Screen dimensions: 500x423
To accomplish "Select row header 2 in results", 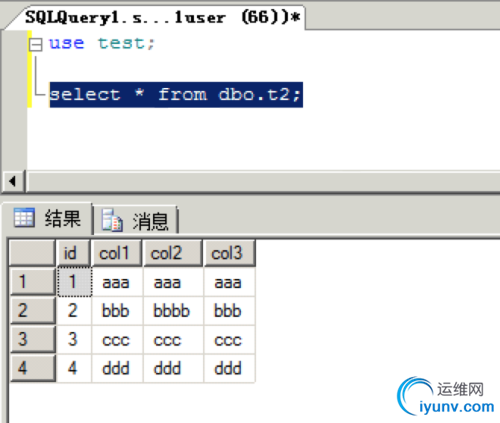I will click(x=33, y=311).
